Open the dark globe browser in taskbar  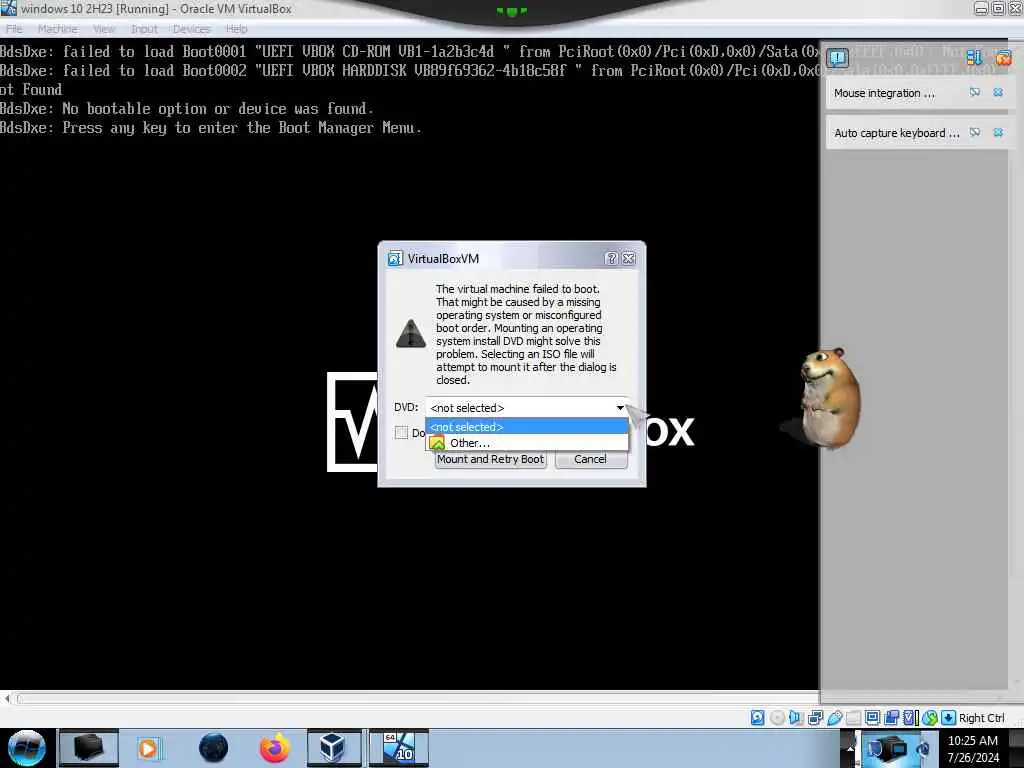[x=214, y=748]
